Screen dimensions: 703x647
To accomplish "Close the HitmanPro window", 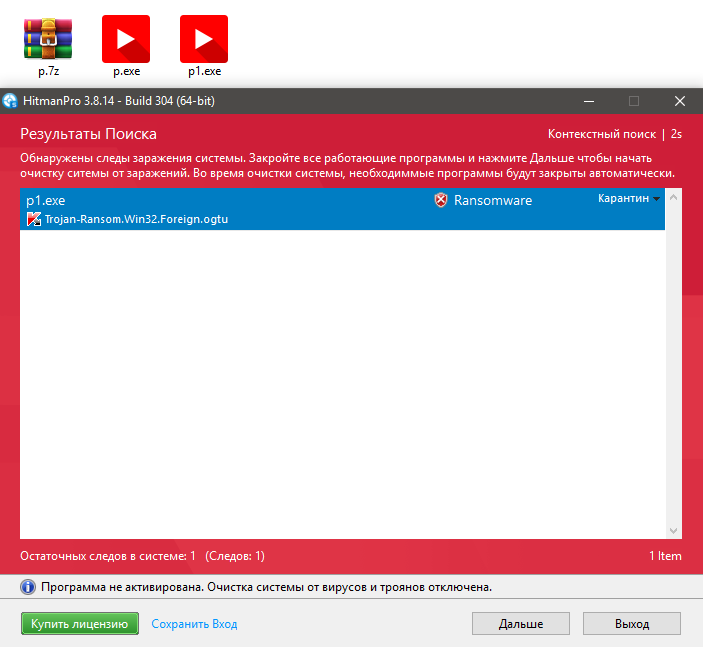I will click(680, 101).
